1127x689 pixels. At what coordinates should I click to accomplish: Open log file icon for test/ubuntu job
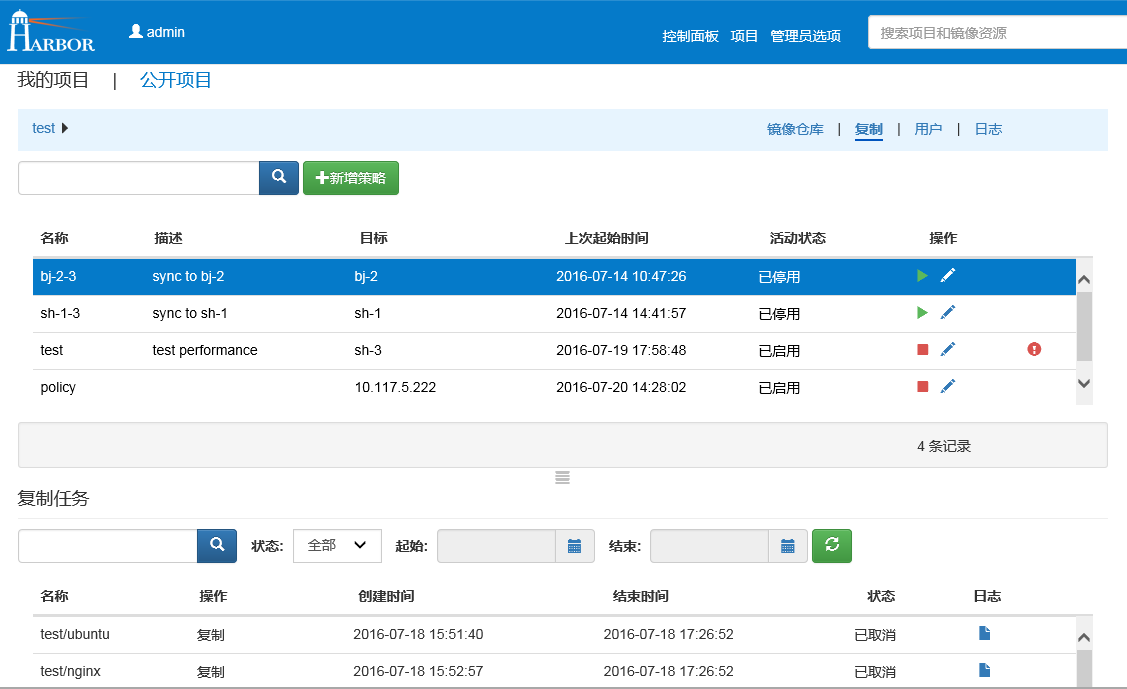tap(984, 633)
